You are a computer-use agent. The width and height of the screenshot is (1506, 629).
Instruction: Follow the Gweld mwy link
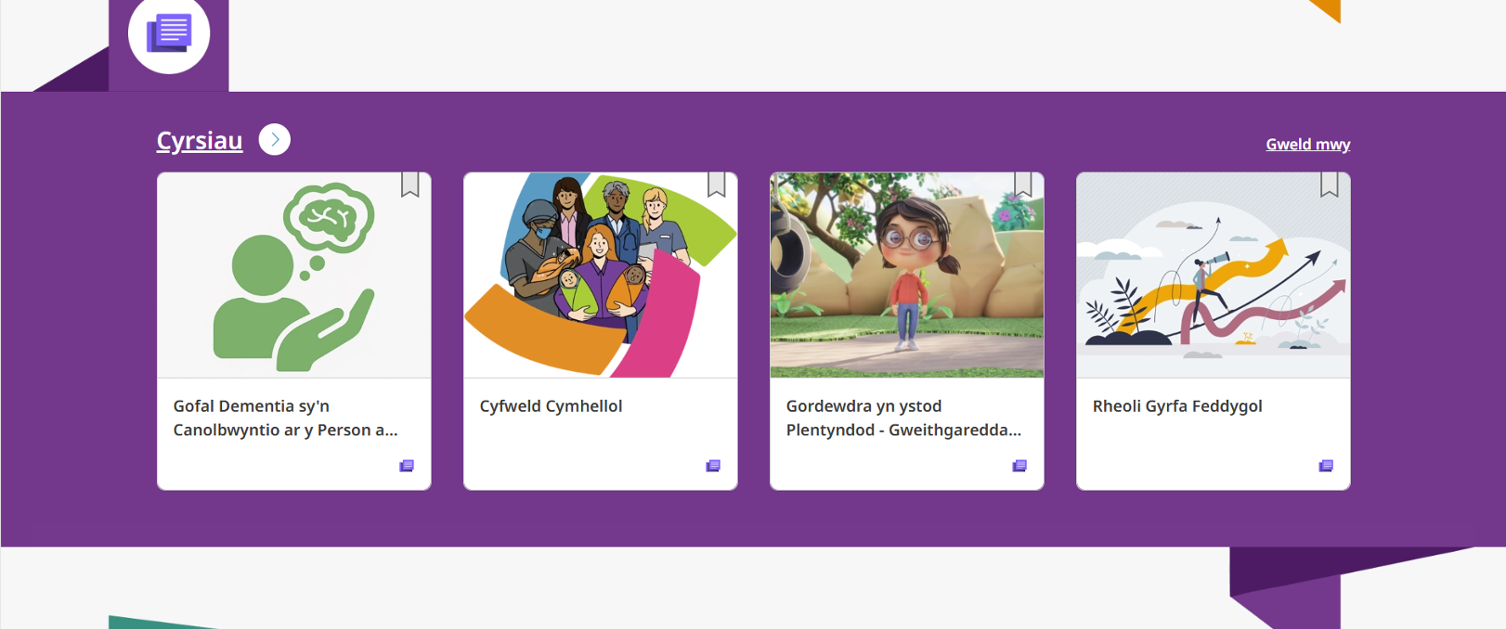1308,144
